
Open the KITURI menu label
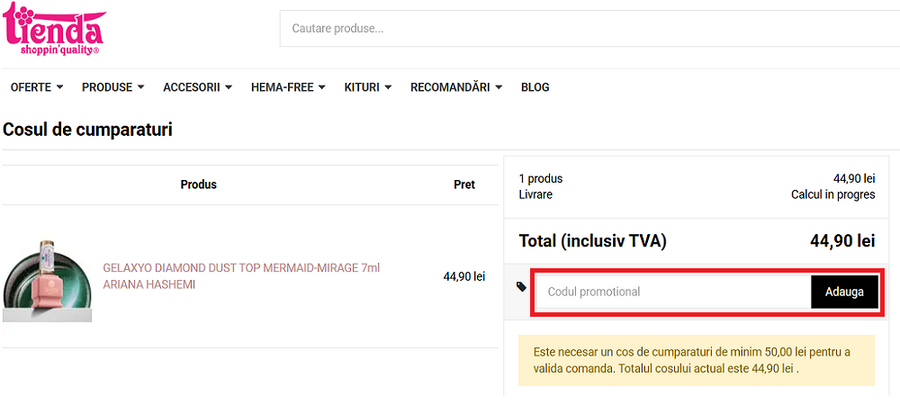point(361,88)
